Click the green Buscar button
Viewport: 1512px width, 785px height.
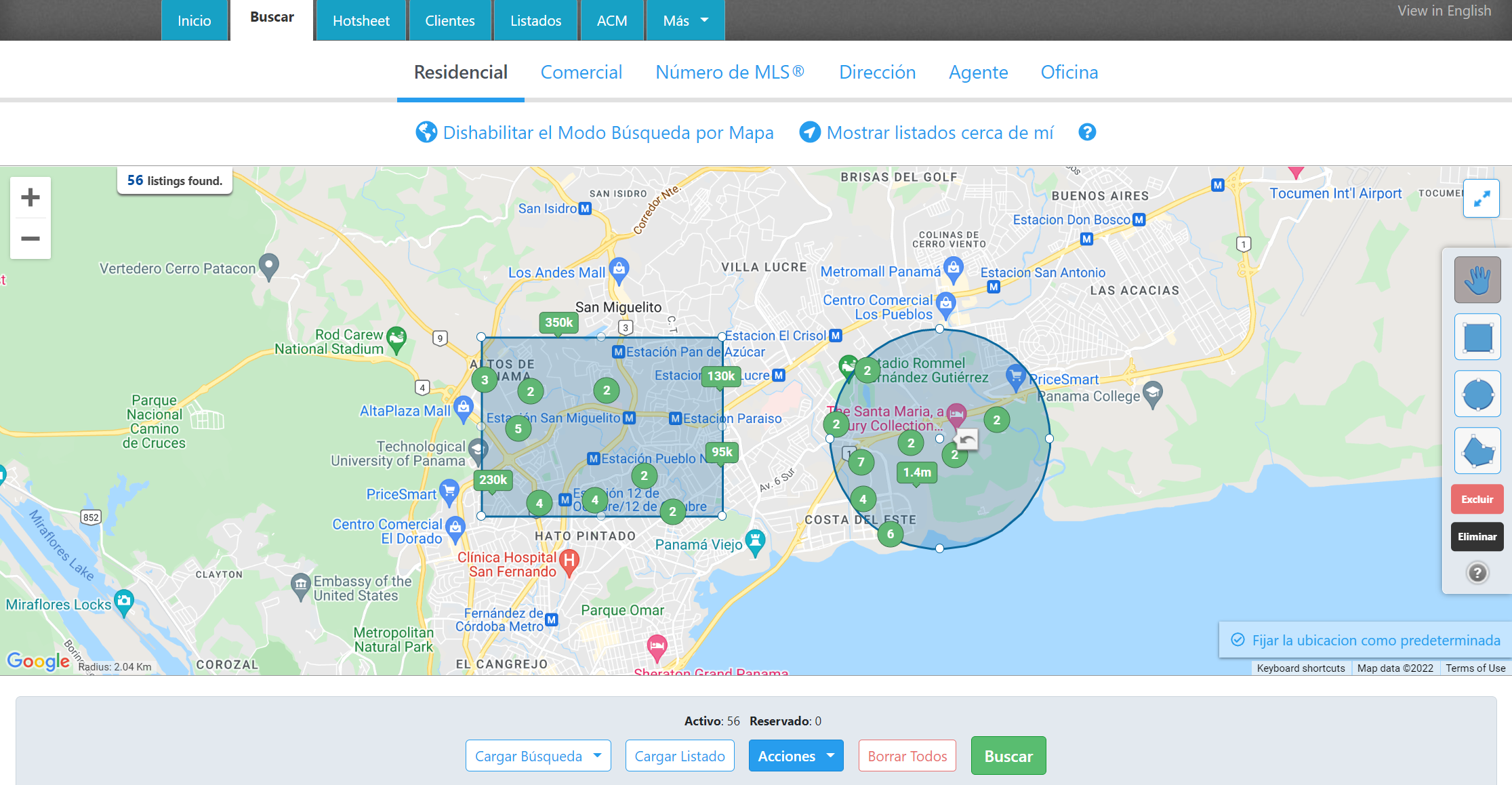tap(1008, 755)
